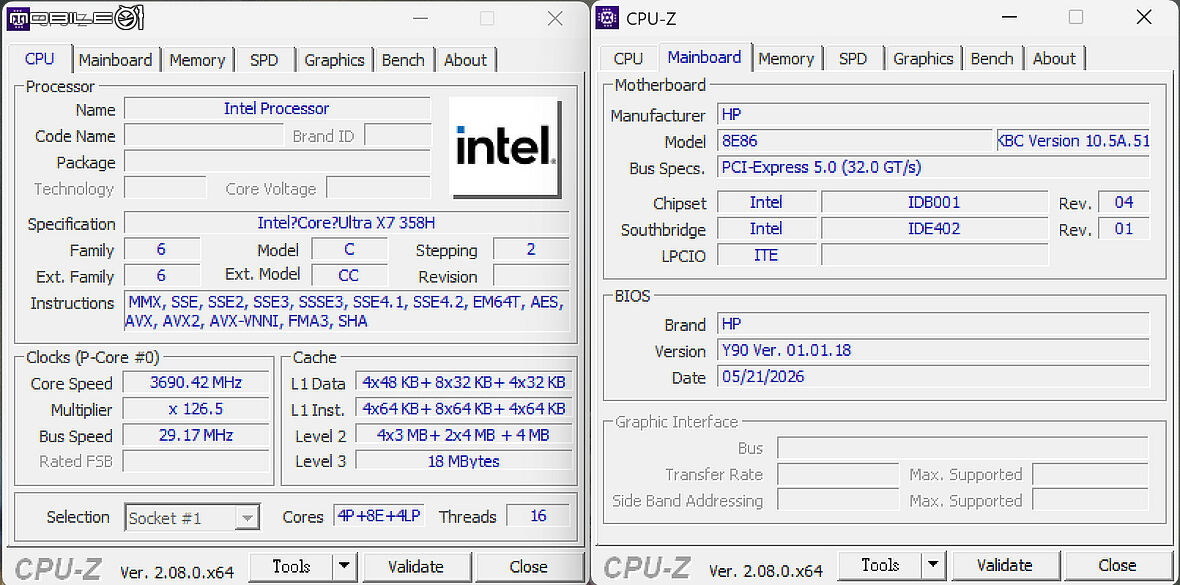Open the Bench tab in the left window

click(403, 59)
